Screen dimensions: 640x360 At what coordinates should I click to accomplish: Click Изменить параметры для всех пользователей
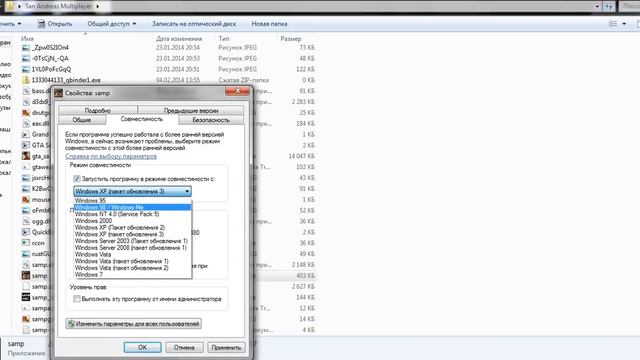[133, 324]
